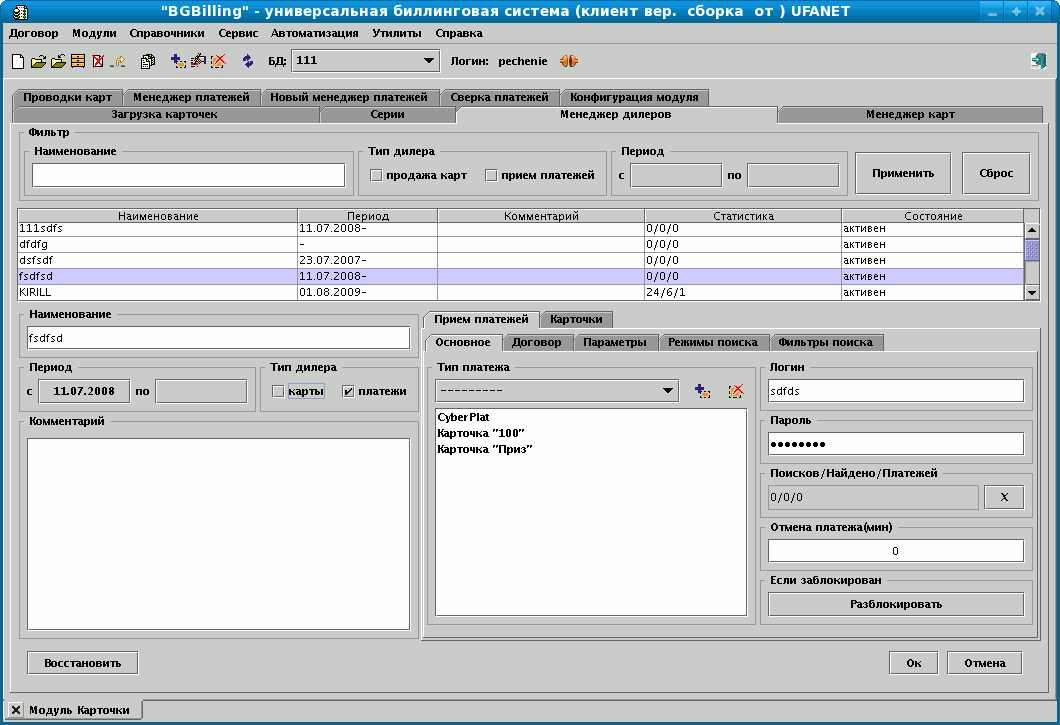1060x725 pixels.
Task: Click the exit icon at top right toolbar
Action: tap(1041, 60)
